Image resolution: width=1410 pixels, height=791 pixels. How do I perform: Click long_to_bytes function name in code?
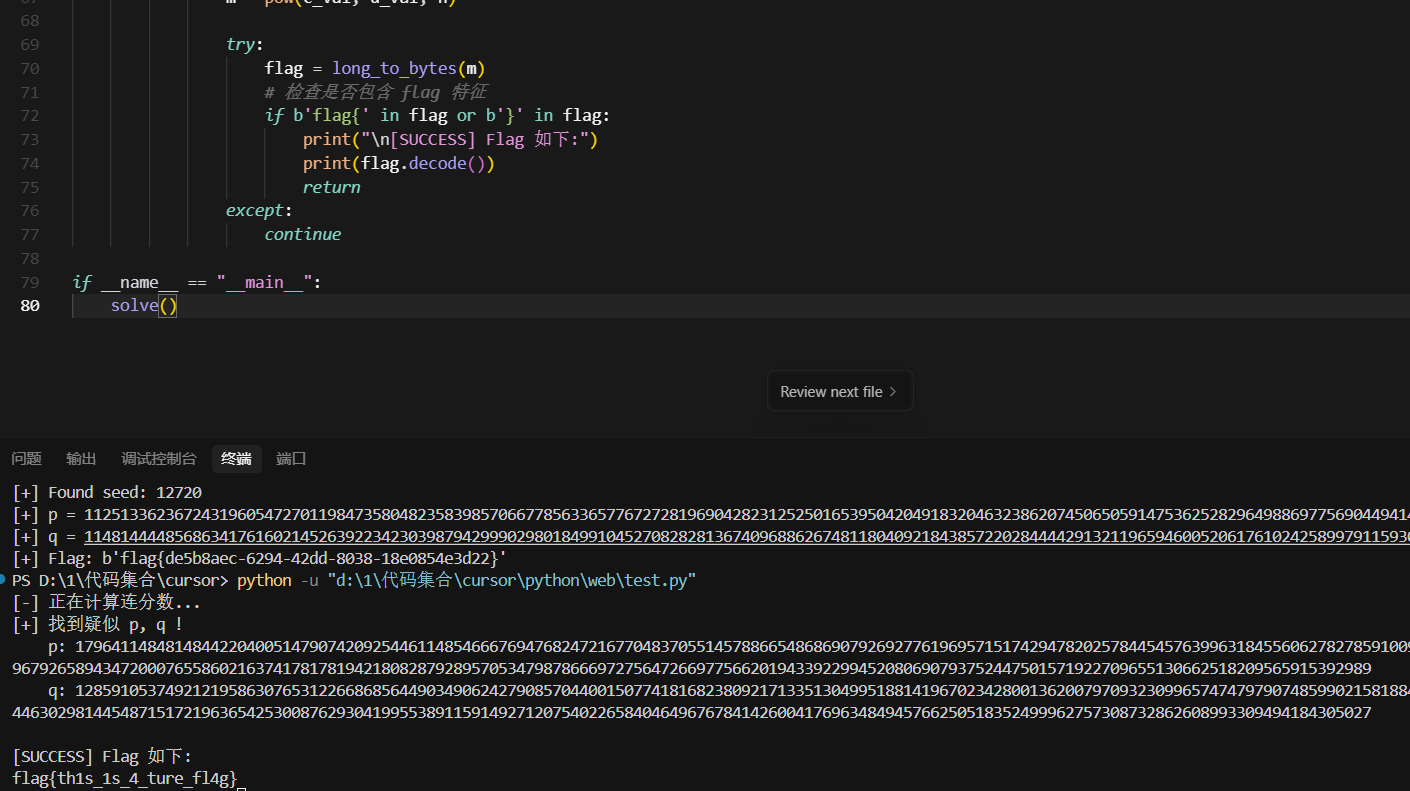pyautogui.click(x=394, y=69)
